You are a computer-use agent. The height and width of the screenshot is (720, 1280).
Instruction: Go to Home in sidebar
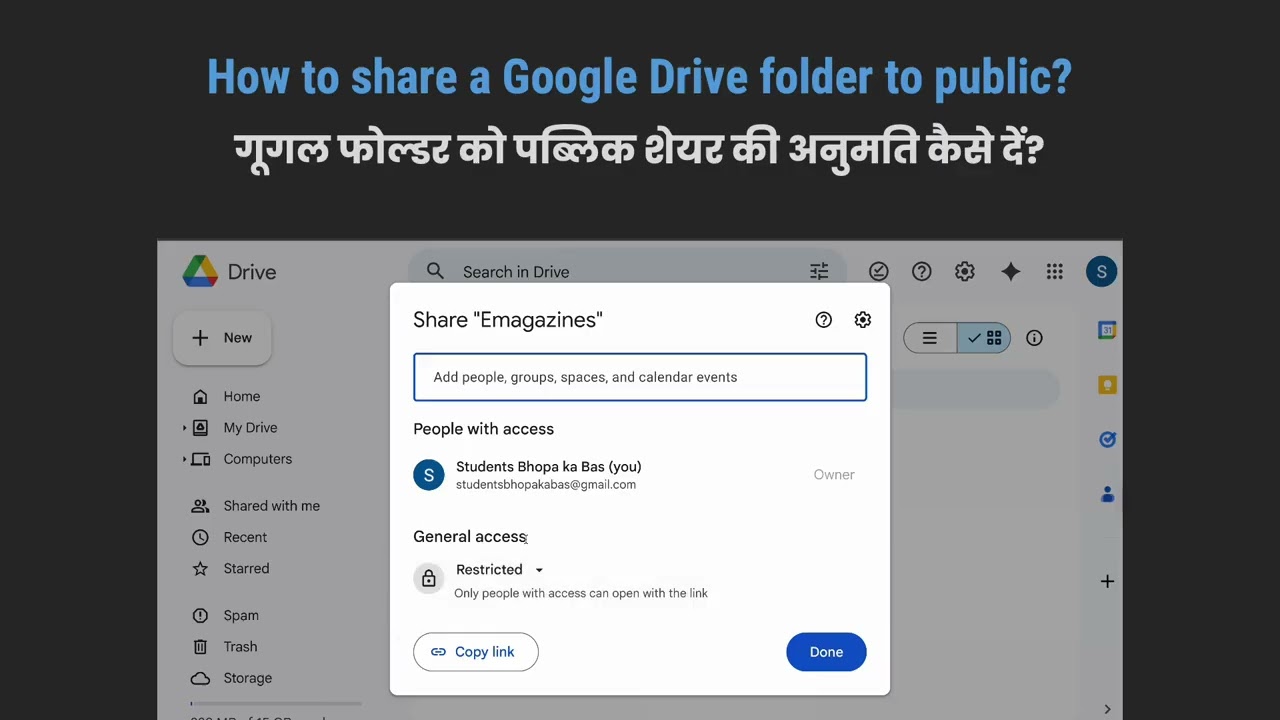coord(241,396)
